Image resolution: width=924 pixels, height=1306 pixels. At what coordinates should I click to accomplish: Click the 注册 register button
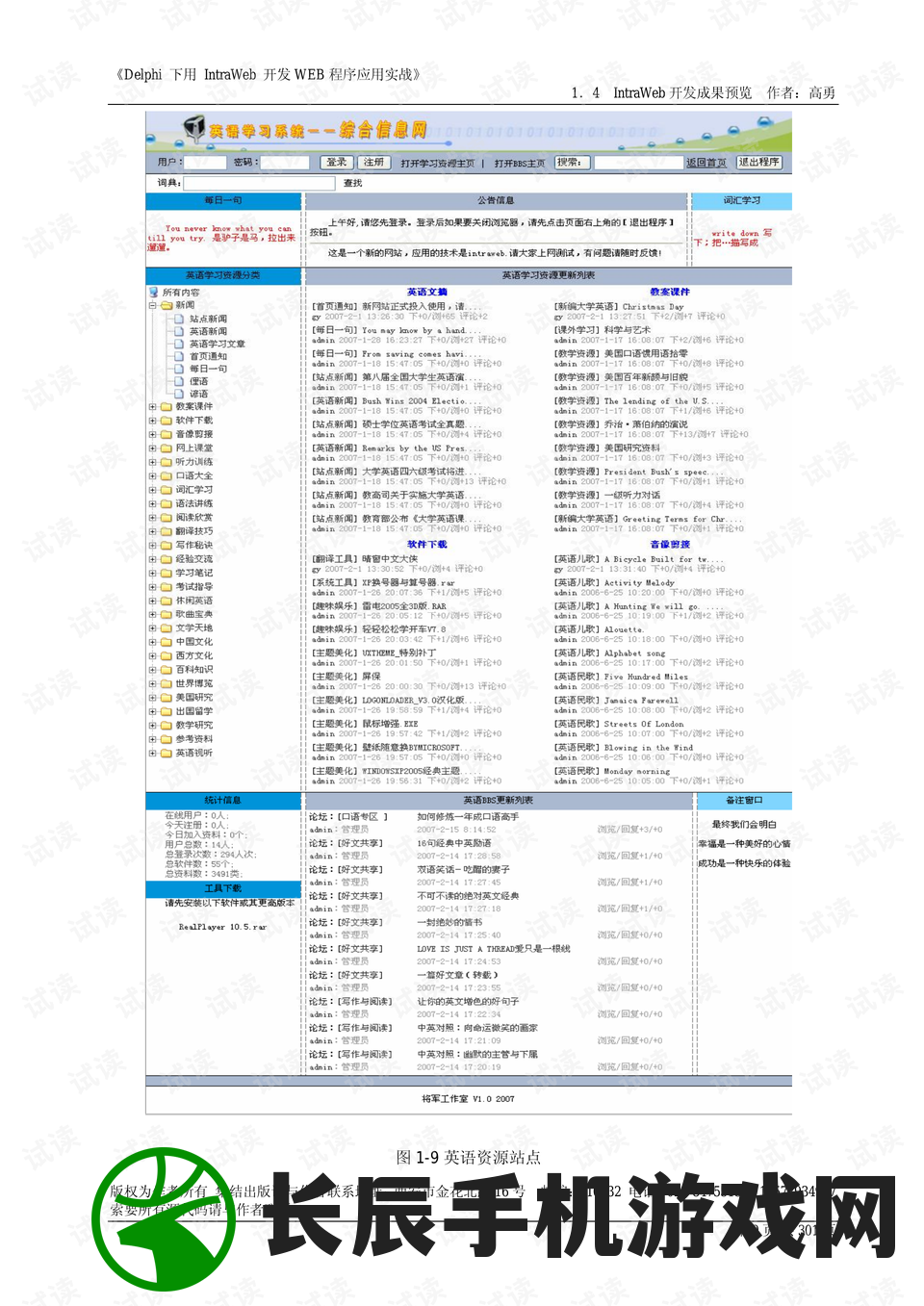tap(374, 163)
